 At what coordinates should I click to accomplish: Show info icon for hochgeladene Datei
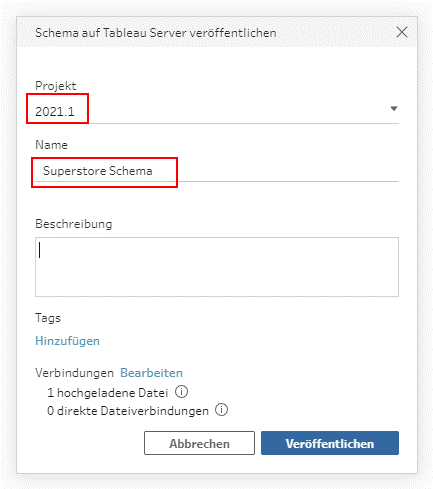coord(182,392)
